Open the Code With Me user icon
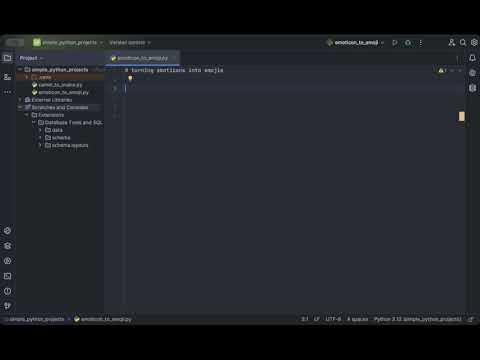Image resolution: width=480 pixels, height=360 pixels. pos(452,43)
